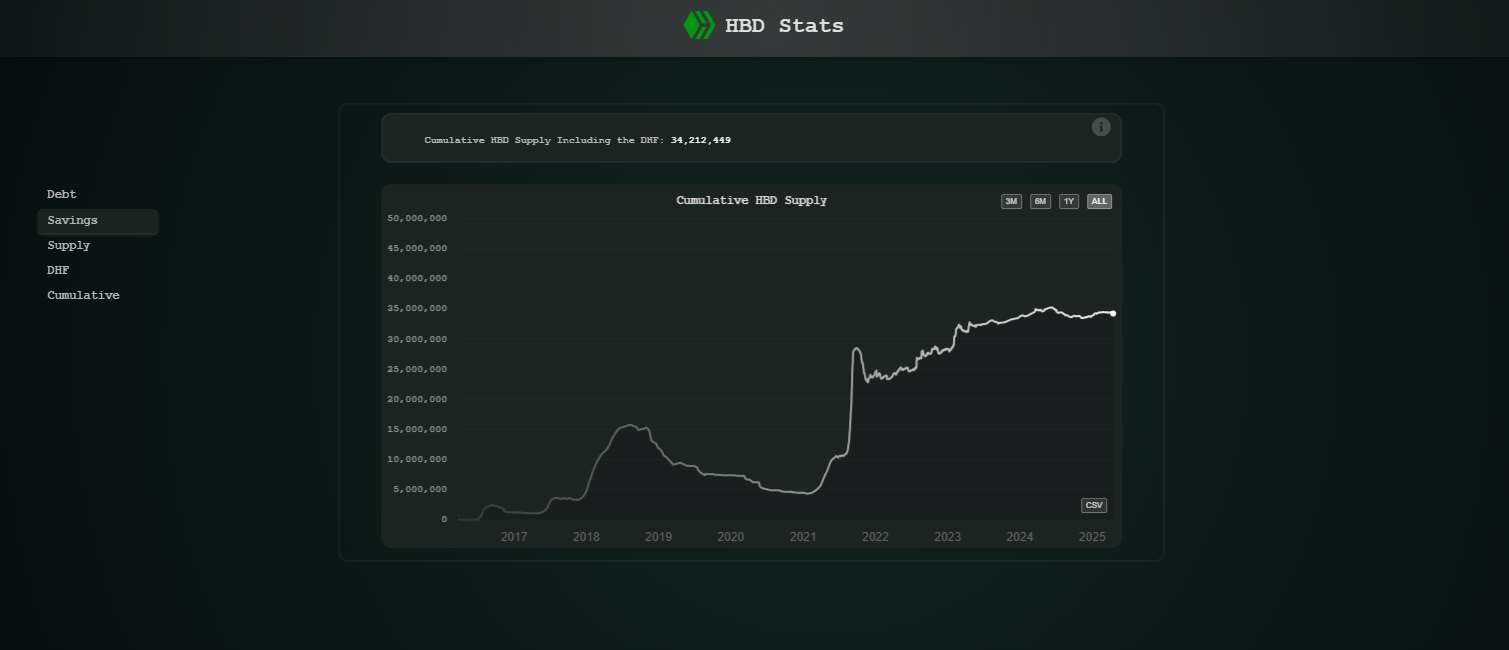Image resolution: width=1509 pixels, height=650 pixels.
Task: Open the Debt section in the sidebar
Action: [x=62, y=194]
